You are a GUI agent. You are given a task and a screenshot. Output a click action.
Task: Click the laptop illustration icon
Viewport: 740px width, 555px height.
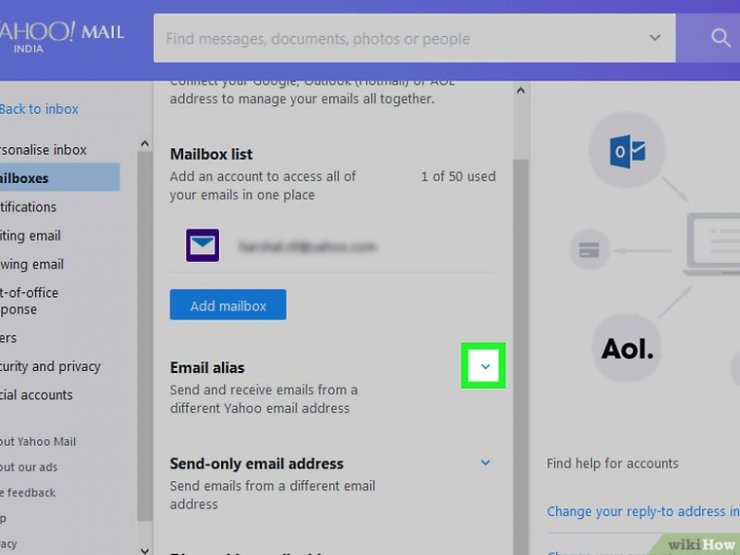click(712, 244)
